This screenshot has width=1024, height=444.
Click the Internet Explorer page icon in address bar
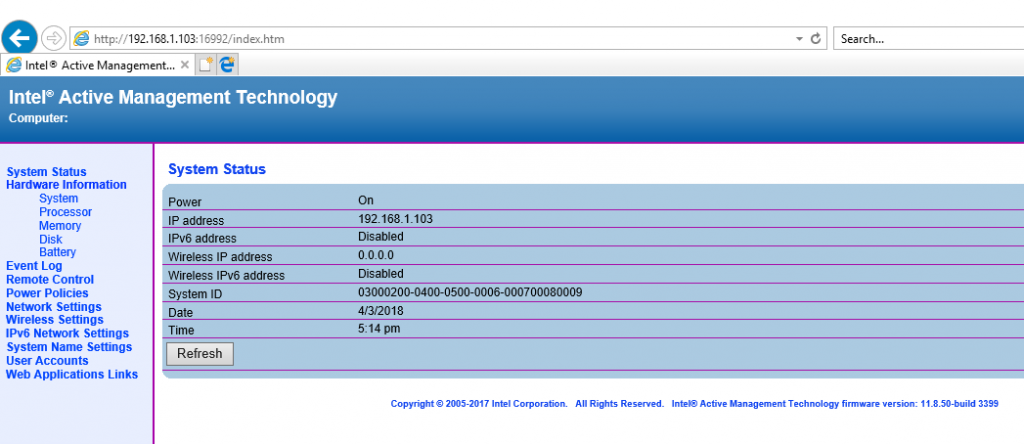(x=82, y=39)
